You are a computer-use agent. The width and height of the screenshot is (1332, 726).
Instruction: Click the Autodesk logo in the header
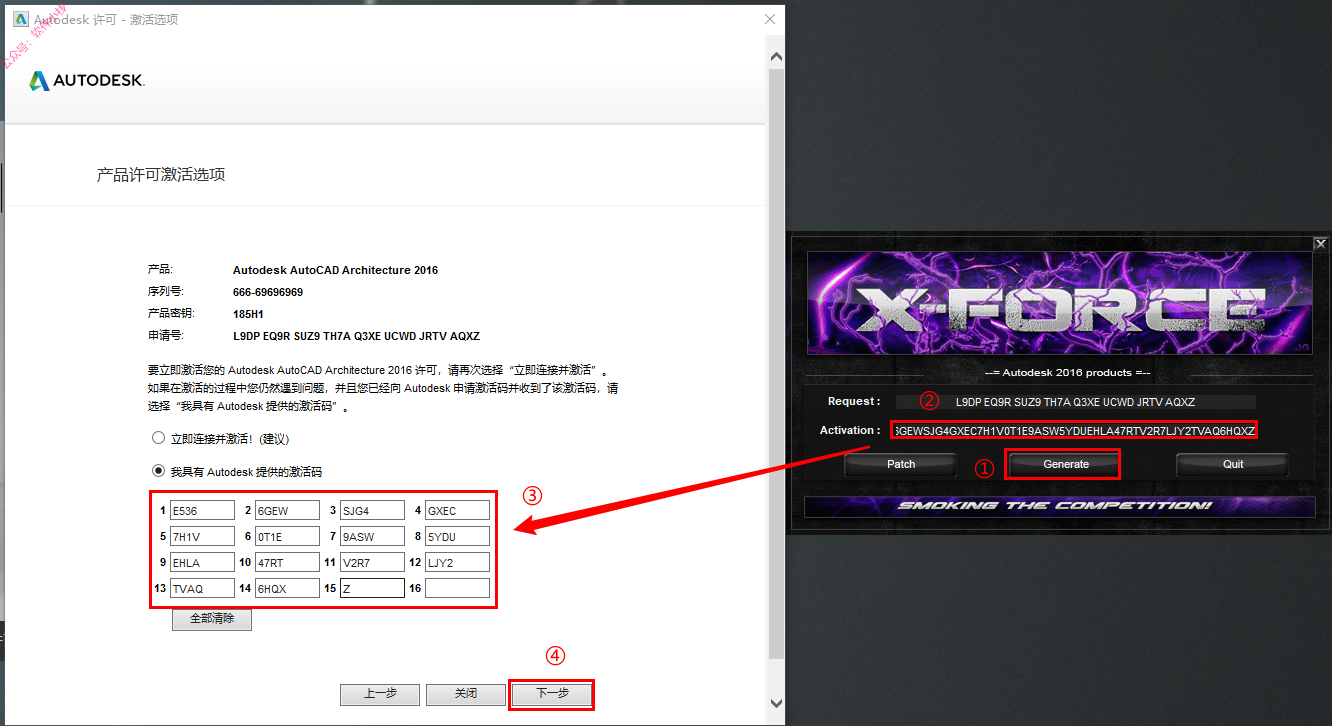87,81
